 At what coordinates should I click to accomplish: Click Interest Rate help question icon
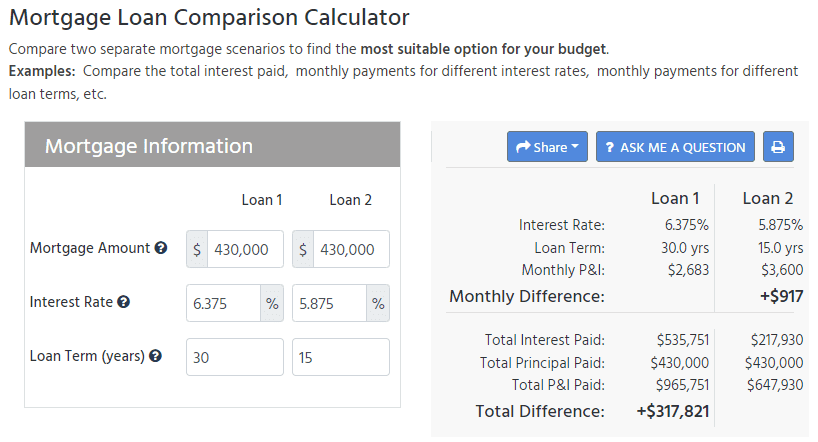click(123, 301)
